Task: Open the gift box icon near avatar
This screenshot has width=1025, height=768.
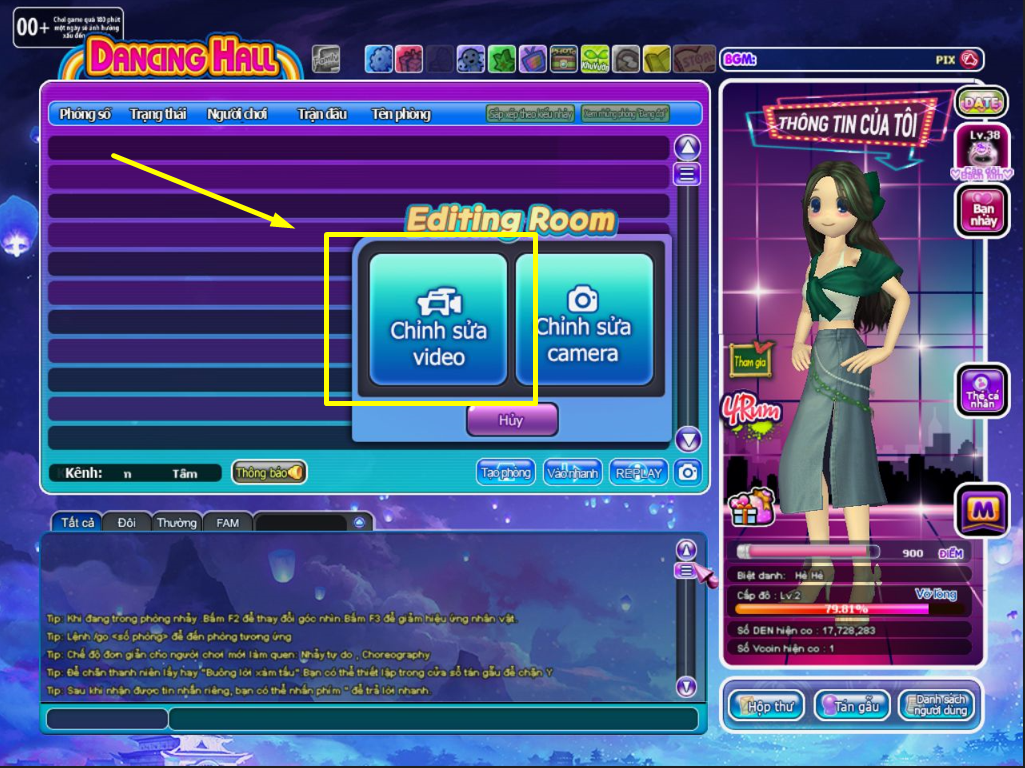Action: (x=751, y=507)
